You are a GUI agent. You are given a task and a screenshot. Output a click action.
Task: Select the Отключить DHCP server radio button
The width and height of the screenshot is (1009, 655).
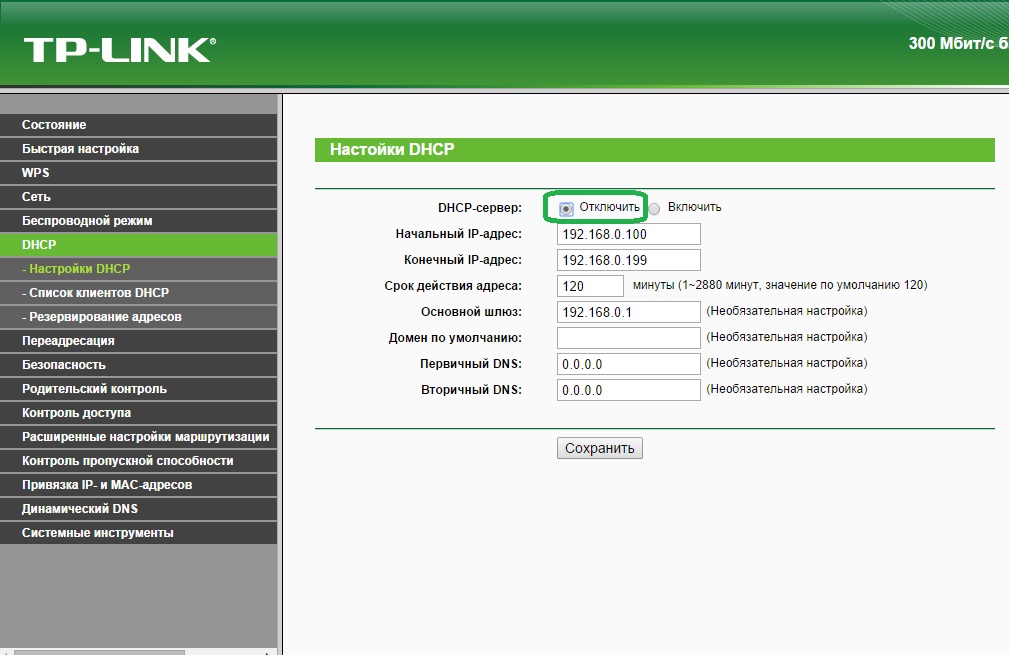click(x=566, y=208)
